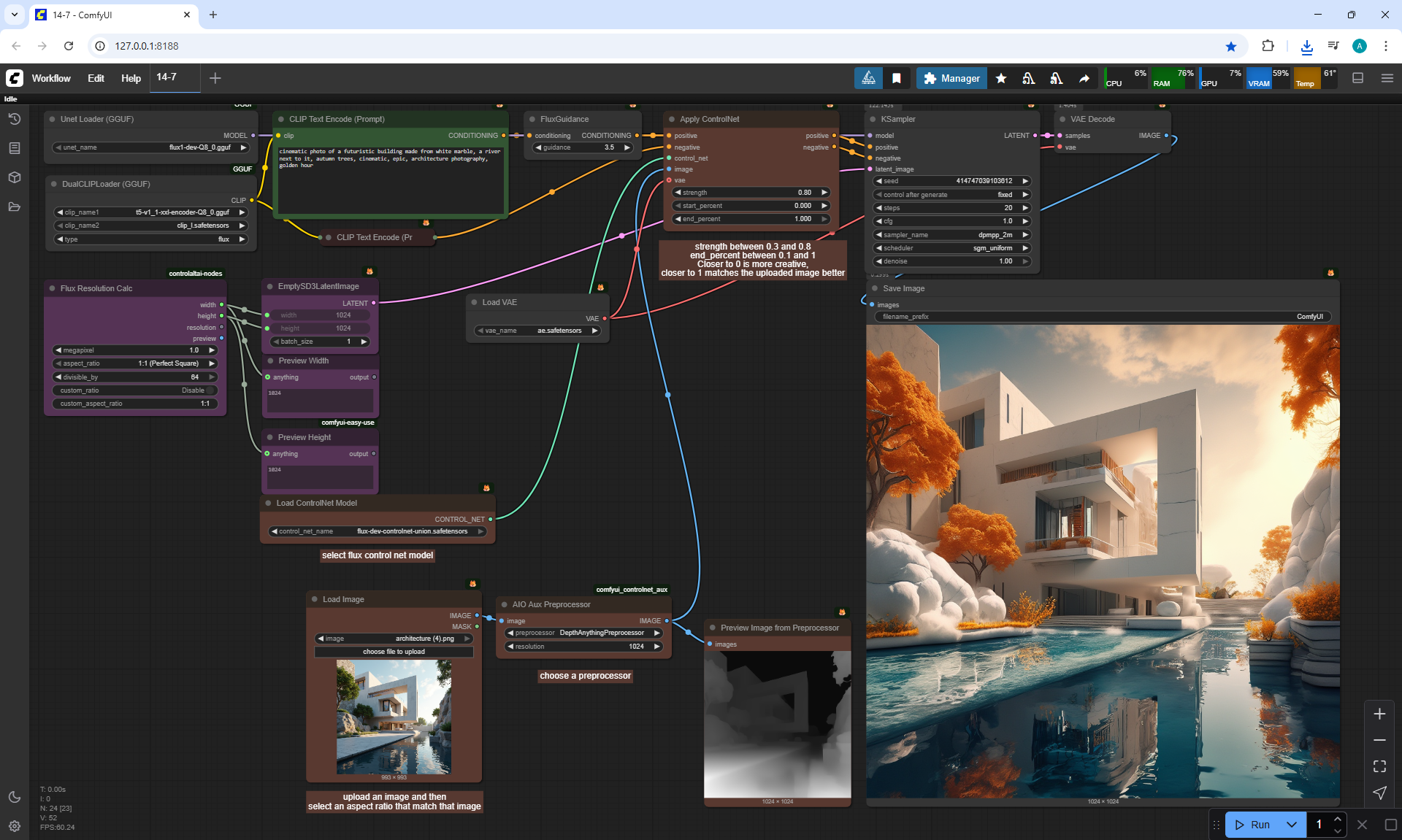1402x840 pixels.
Task: Open the workflows folder sidebar icon
Action: [14, 207]
